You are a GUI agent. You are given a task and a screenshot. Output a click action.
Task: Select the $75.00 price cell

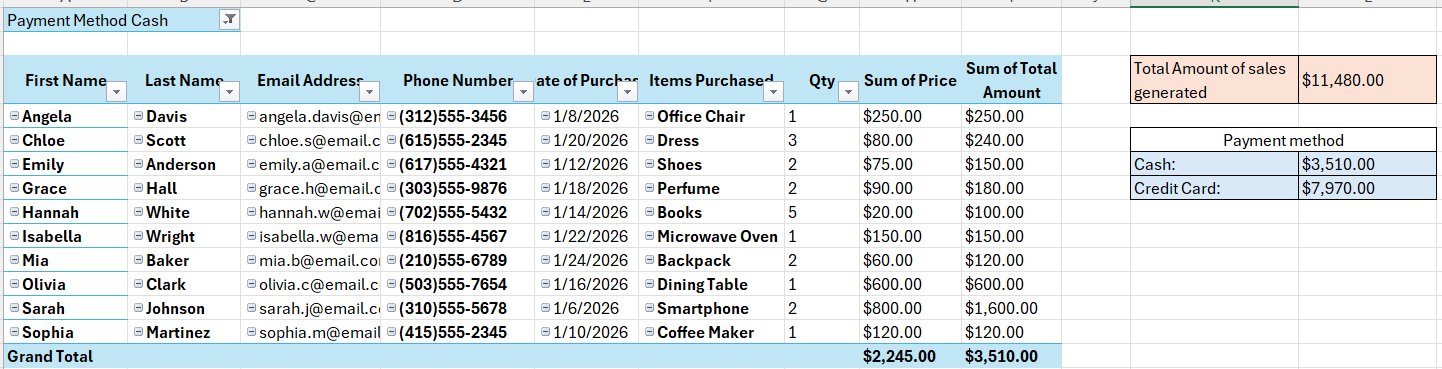910,164
